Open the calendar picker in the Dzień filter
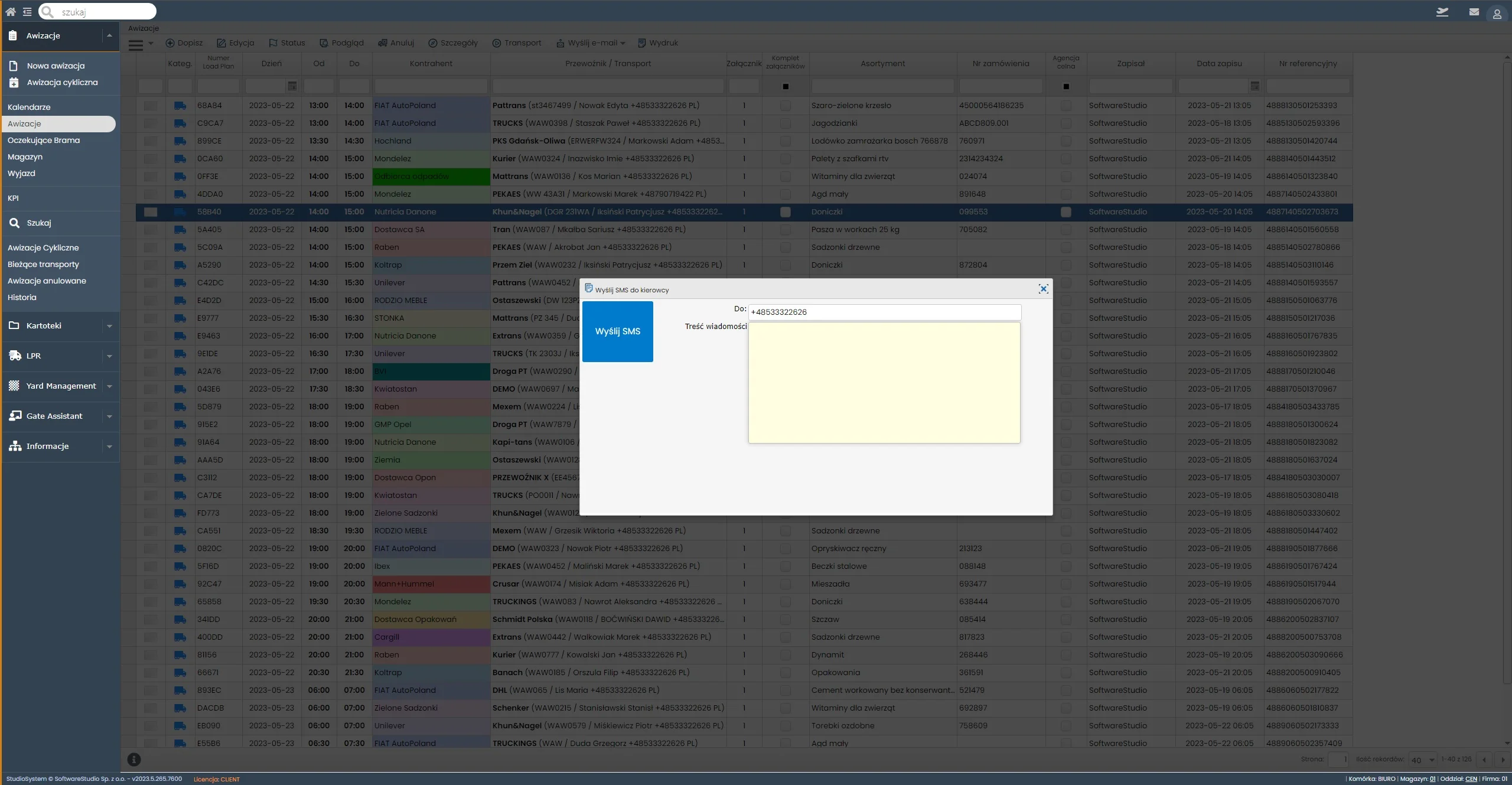The image size is (1512, 785). click(292, 86)
